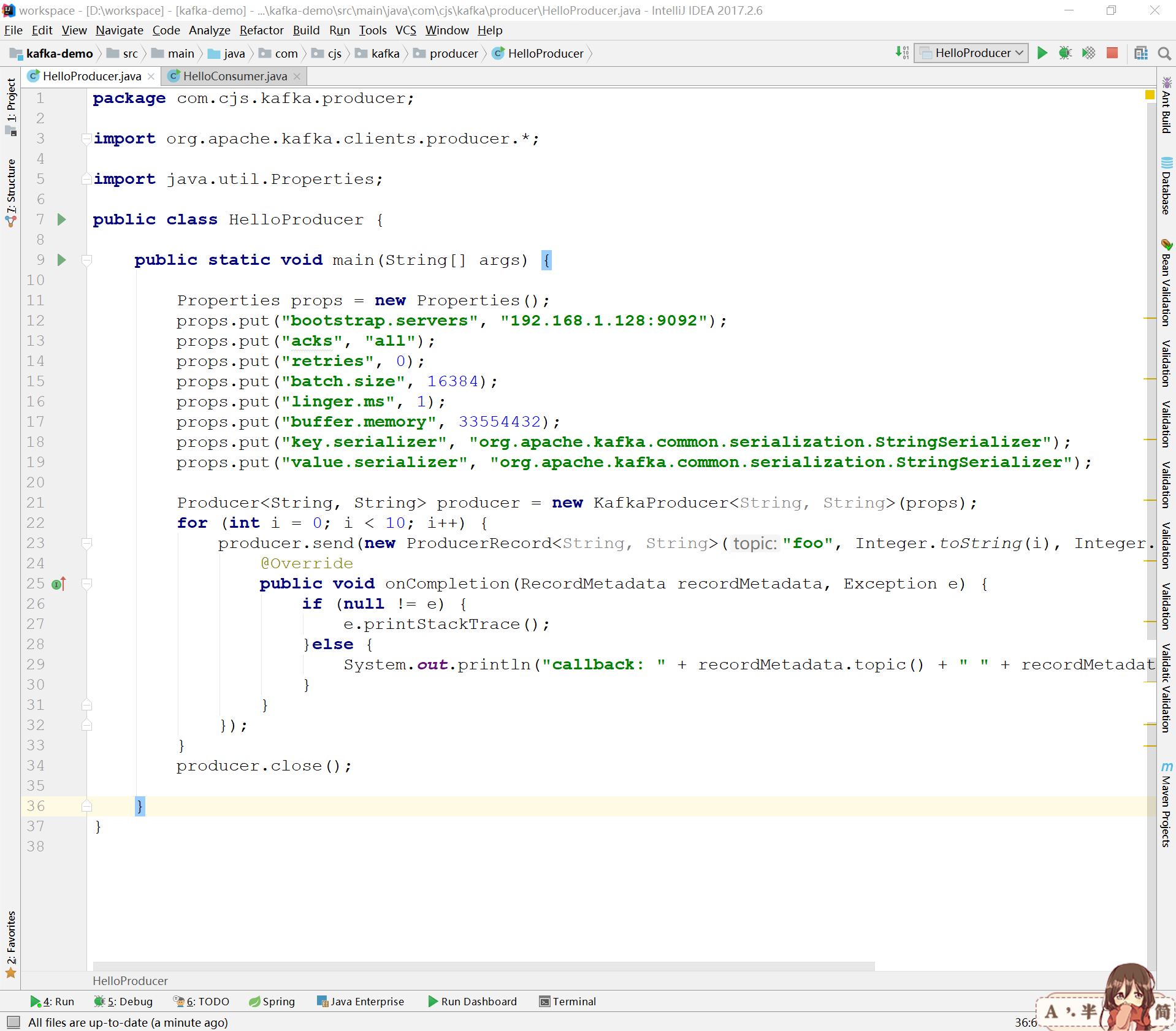Open Project Structure icon in toolbar

point(1140,53)
